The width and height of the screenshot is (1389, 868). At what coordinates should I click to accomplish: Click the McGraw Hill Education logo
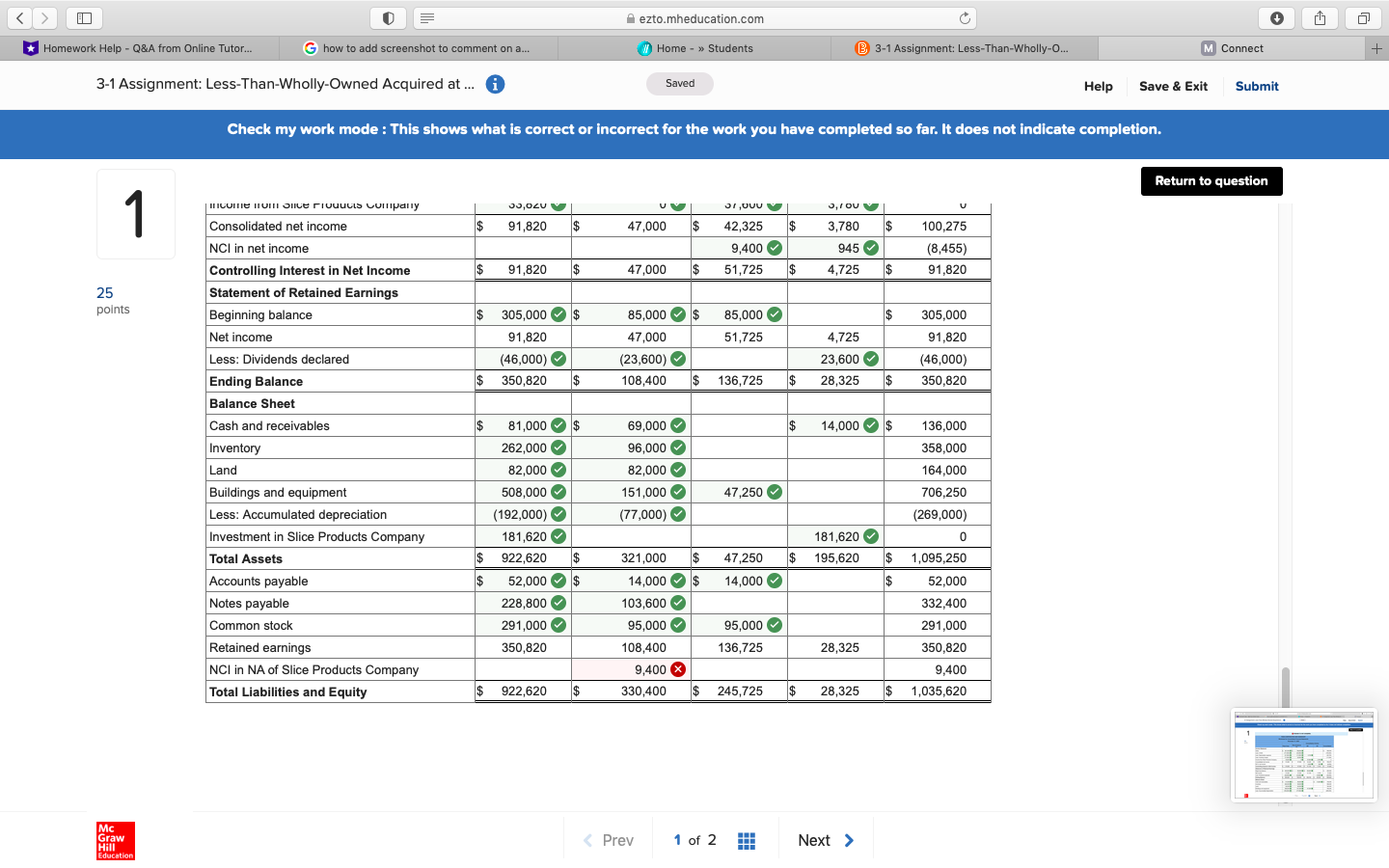[115, 840]
